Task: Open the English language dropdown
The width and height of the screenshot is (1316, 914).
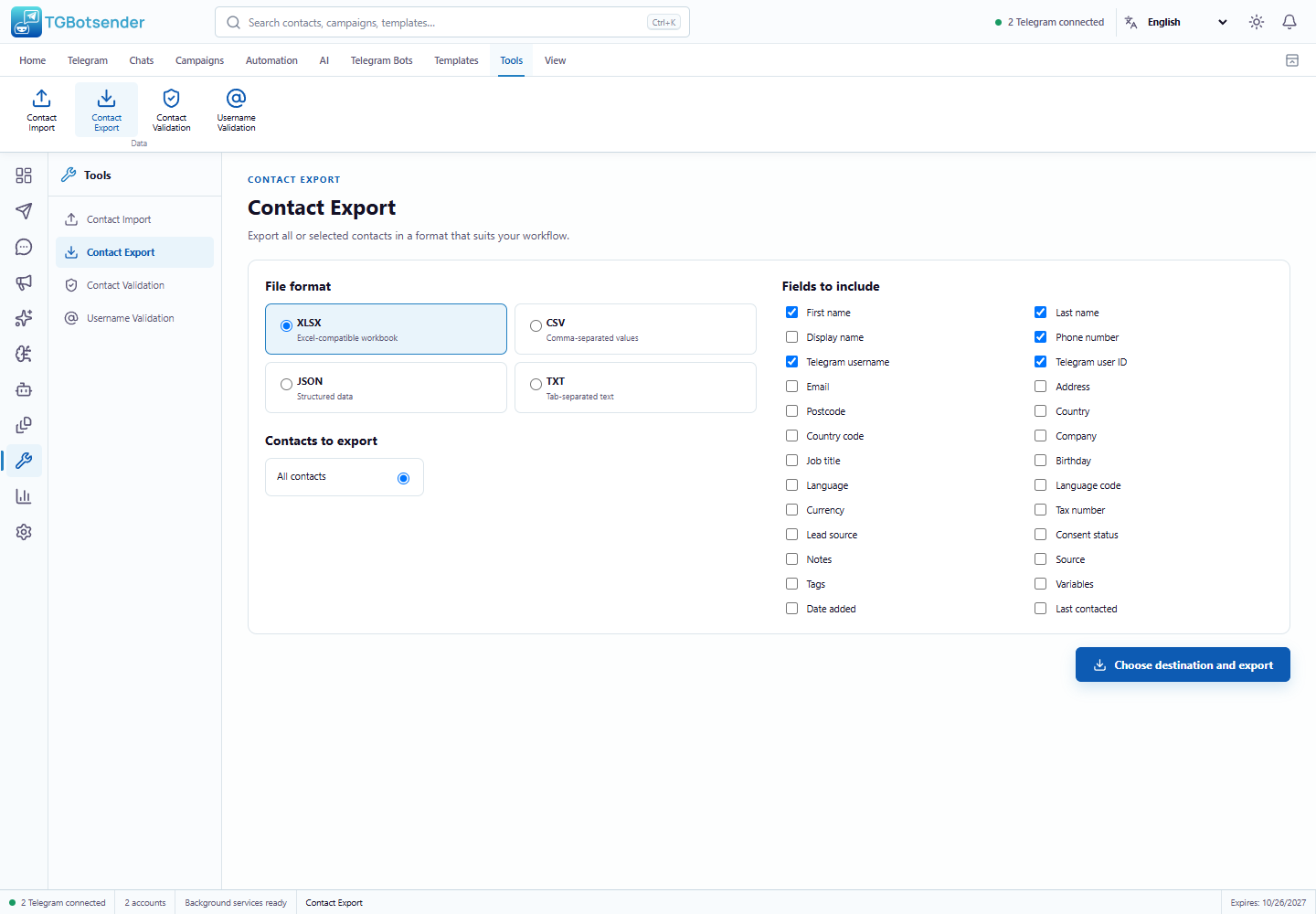Action: point(1187,22)
